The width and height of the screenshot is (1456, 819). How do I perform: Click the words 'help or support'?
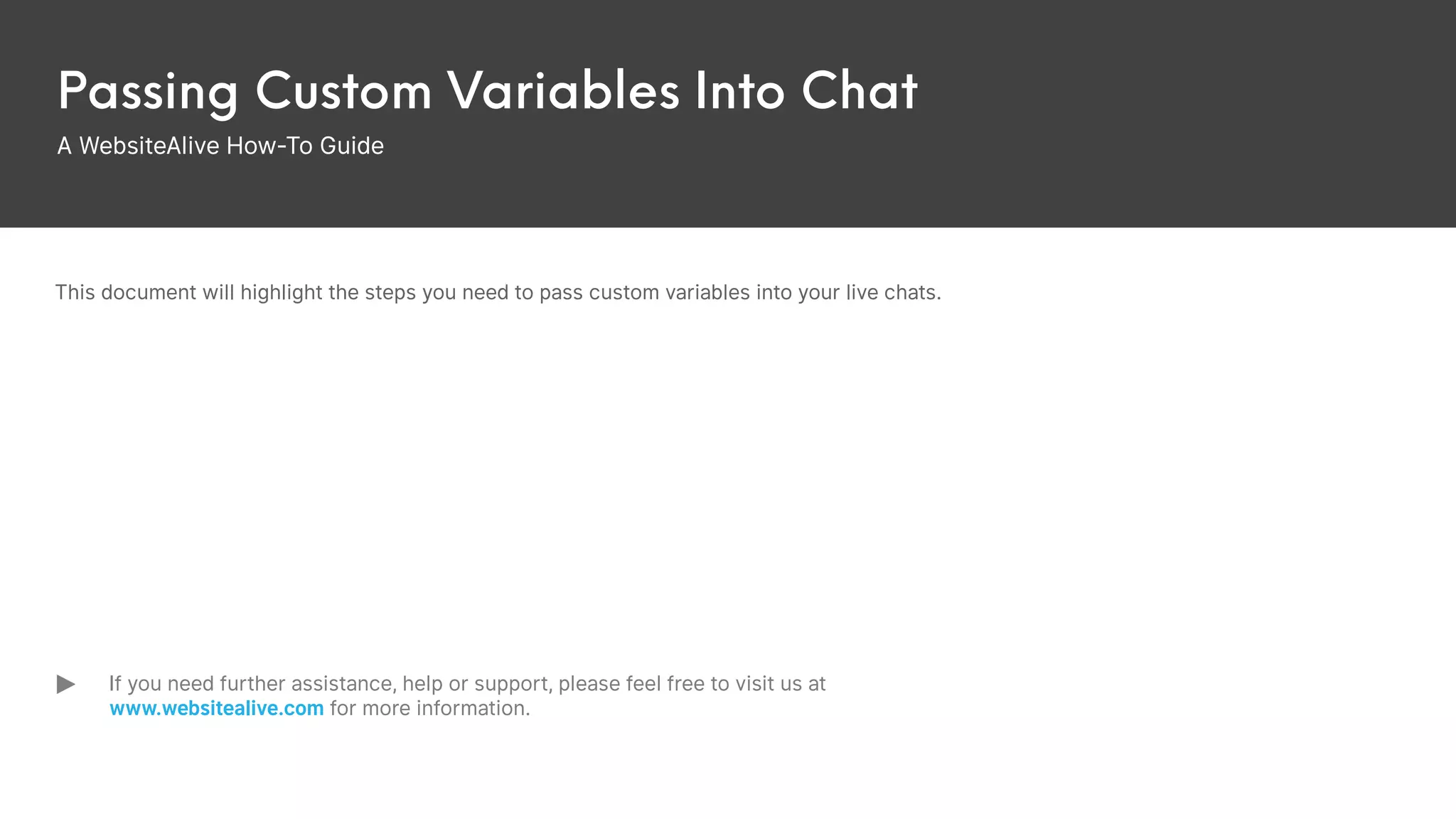[x=477, y=684]
